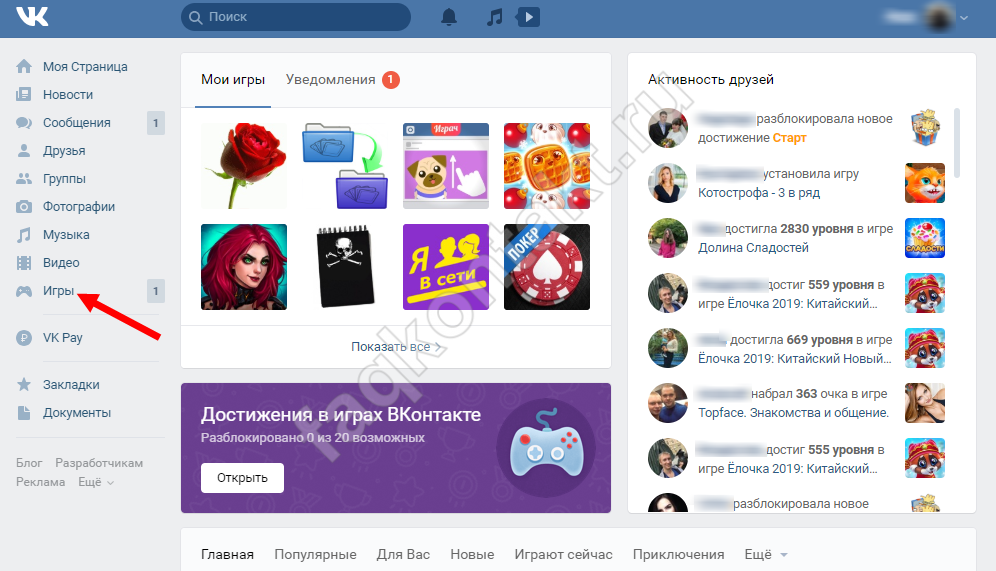Click the camera icon beside Фотографии

tap(24, 206)
